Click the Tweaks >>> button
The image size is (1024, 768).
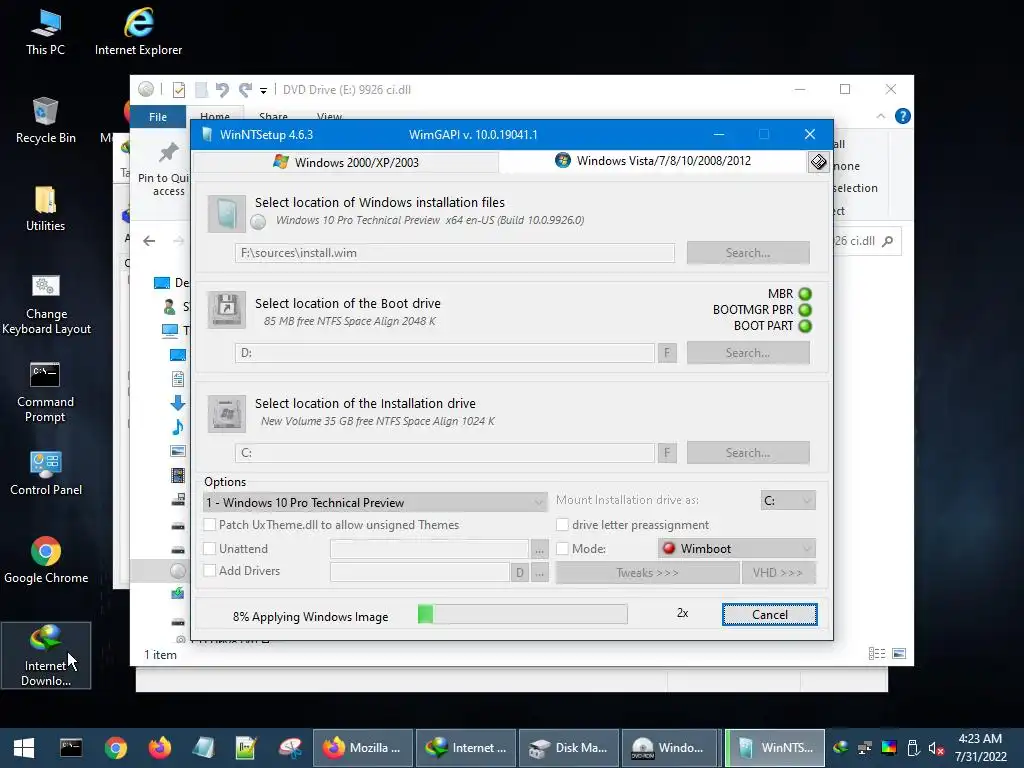[x=647, y=573]
